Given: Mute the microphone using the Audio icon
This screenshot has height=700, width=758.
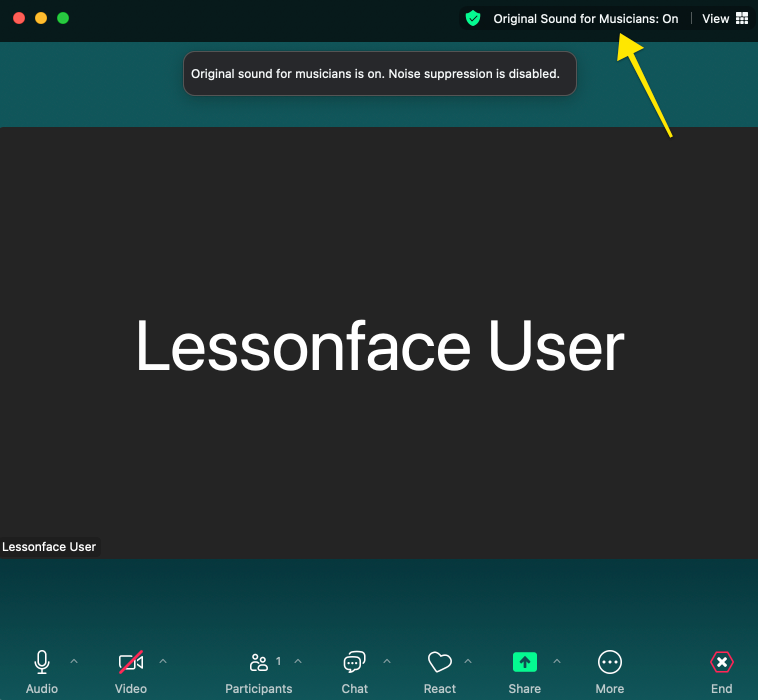Looking at the screenshot, I should (42, 663).
